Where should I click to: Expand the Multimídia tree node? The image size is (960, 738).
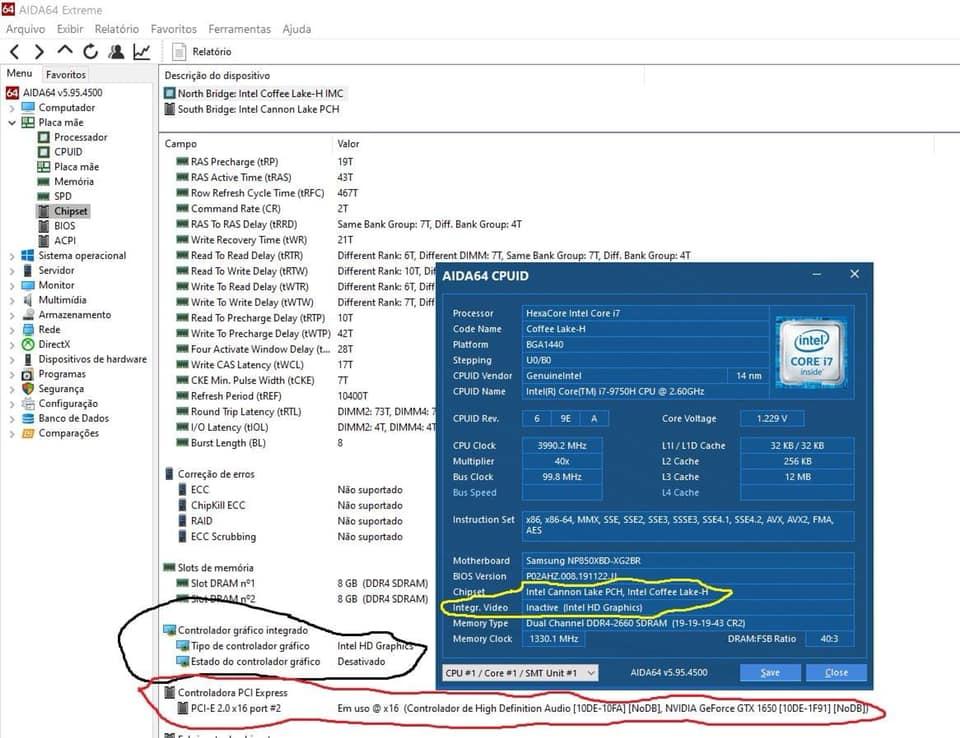click(12, 300)
